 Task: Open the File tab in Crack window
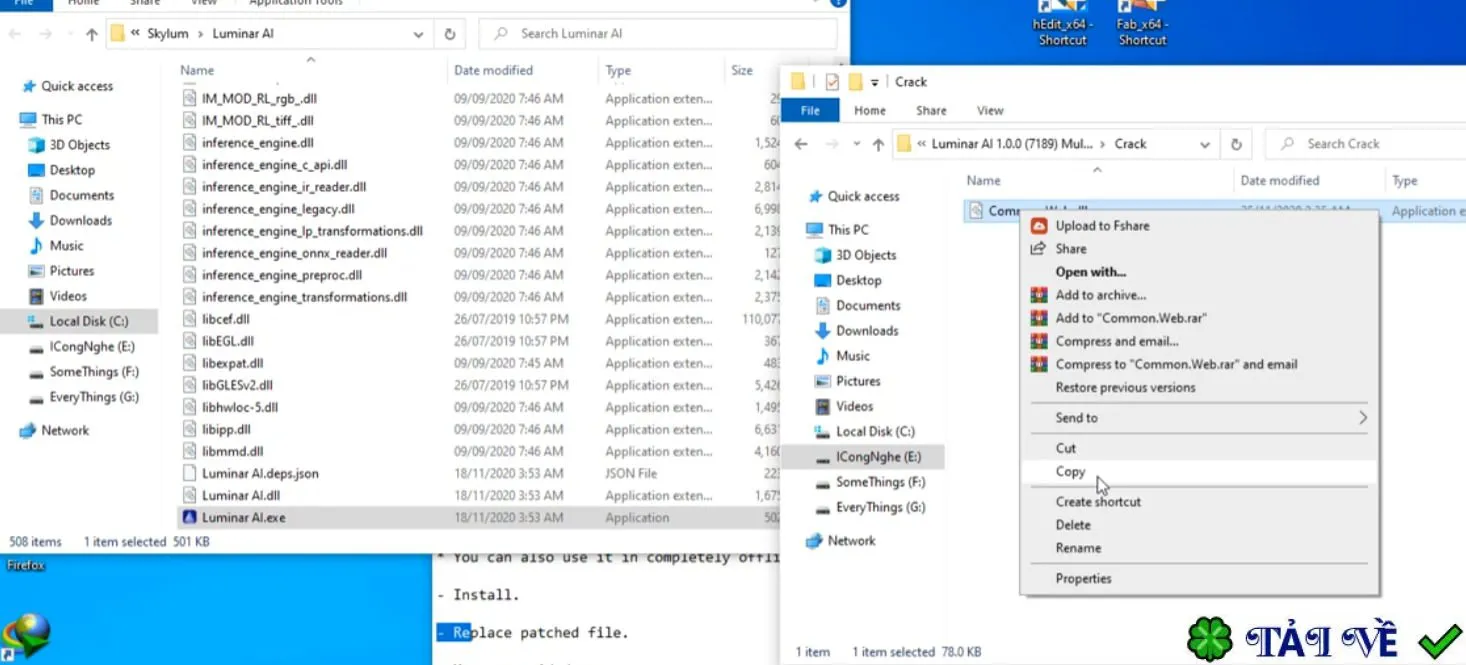pyautogui.click(x=810, y=110)
